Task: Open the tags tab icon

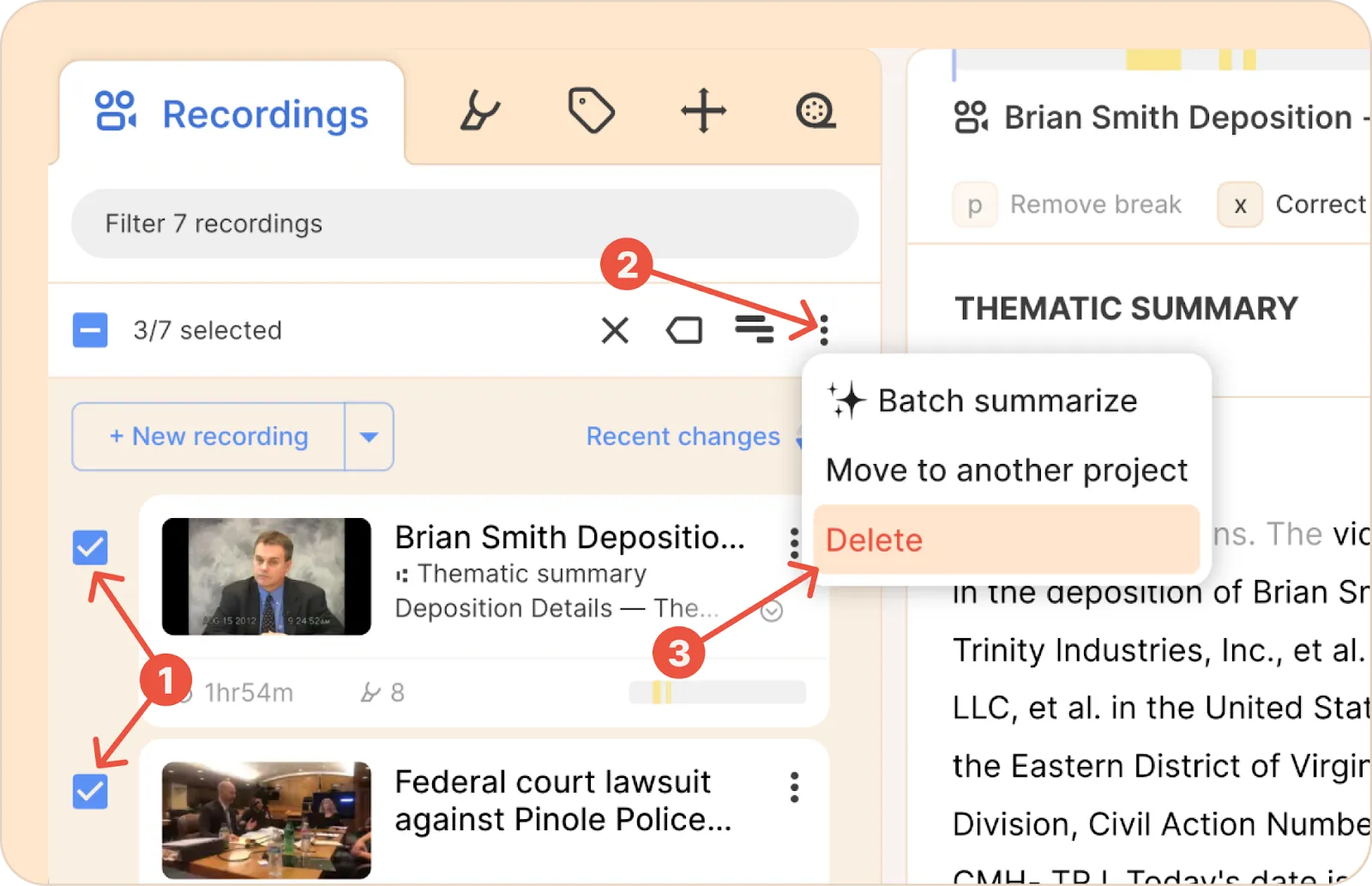Action: (591, 111)
